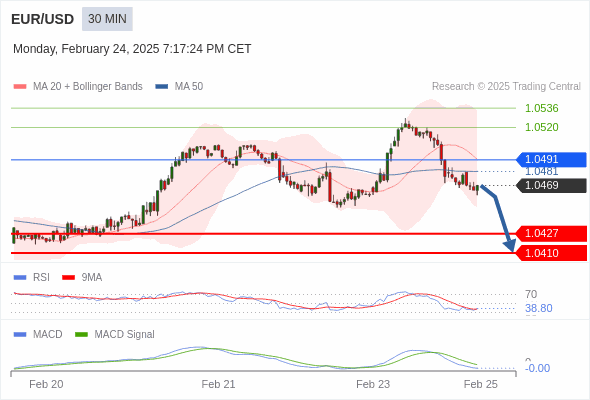Image resolution: width=590 pixels, height=400 pixels.
Task: Click the Research © 2025 Trading Central credit
Action: tap(506, 87)
